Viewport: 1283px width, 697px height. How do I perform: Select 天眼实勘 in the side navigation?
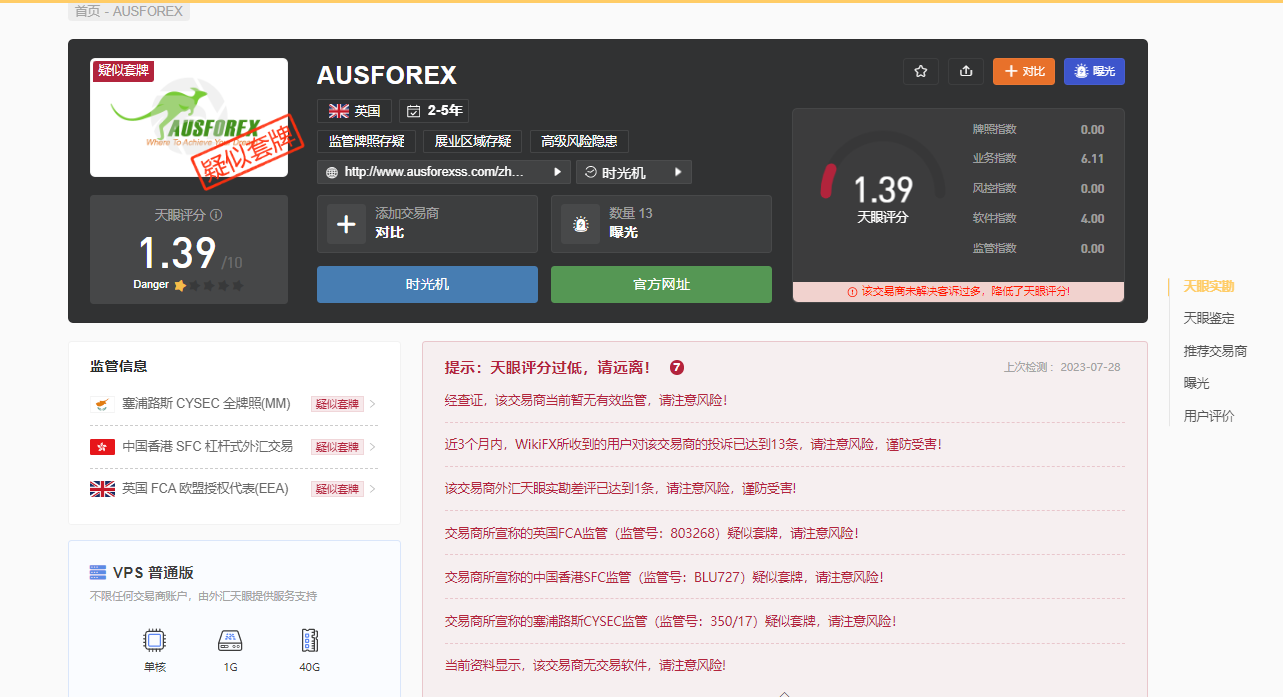tap(1209, 286)
